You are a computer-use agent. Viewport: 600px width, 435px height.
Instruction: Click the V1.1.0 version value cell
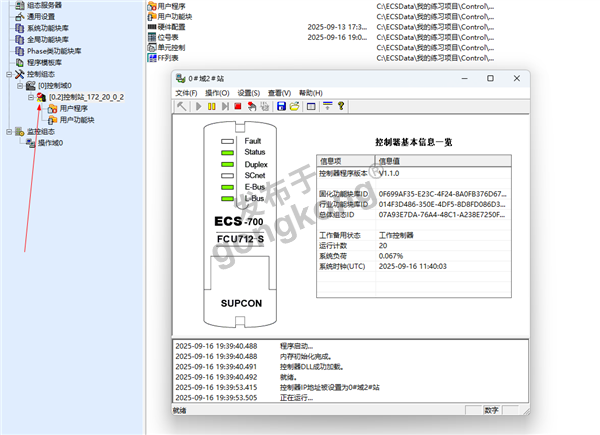(443, 173)
